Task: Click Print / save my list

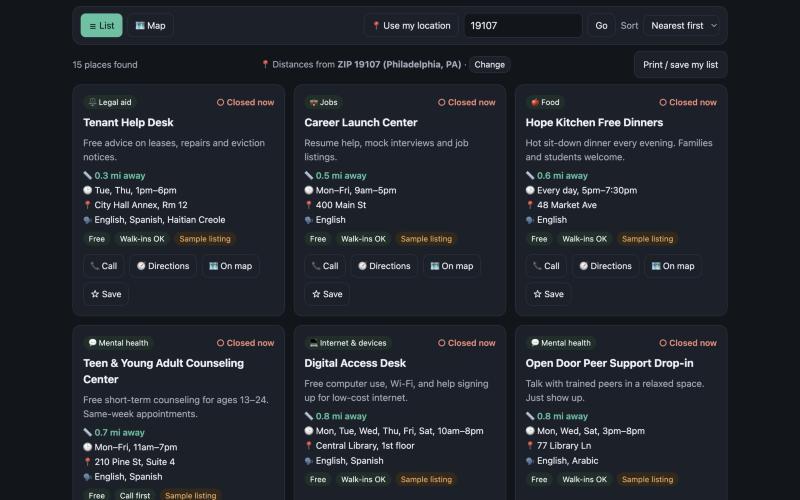Action: pyautogui.click(x=680, y=65)
